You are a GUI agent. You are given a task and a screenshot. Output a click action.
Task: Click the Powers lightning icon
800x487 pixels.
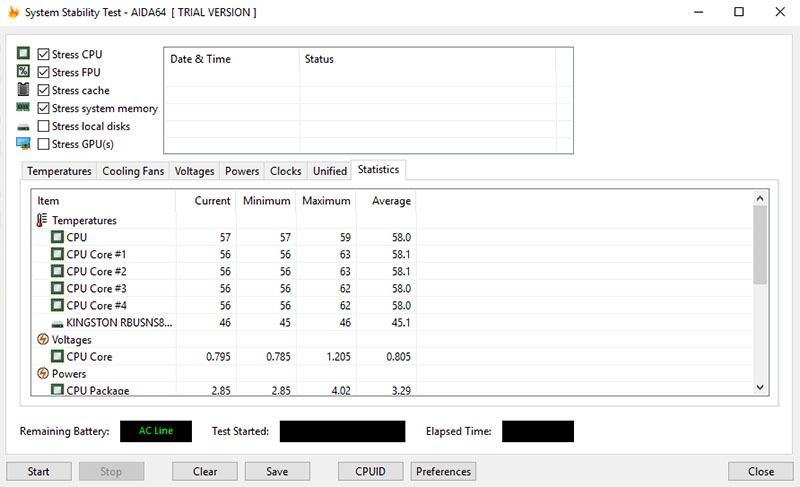click(x=43, y=373)
